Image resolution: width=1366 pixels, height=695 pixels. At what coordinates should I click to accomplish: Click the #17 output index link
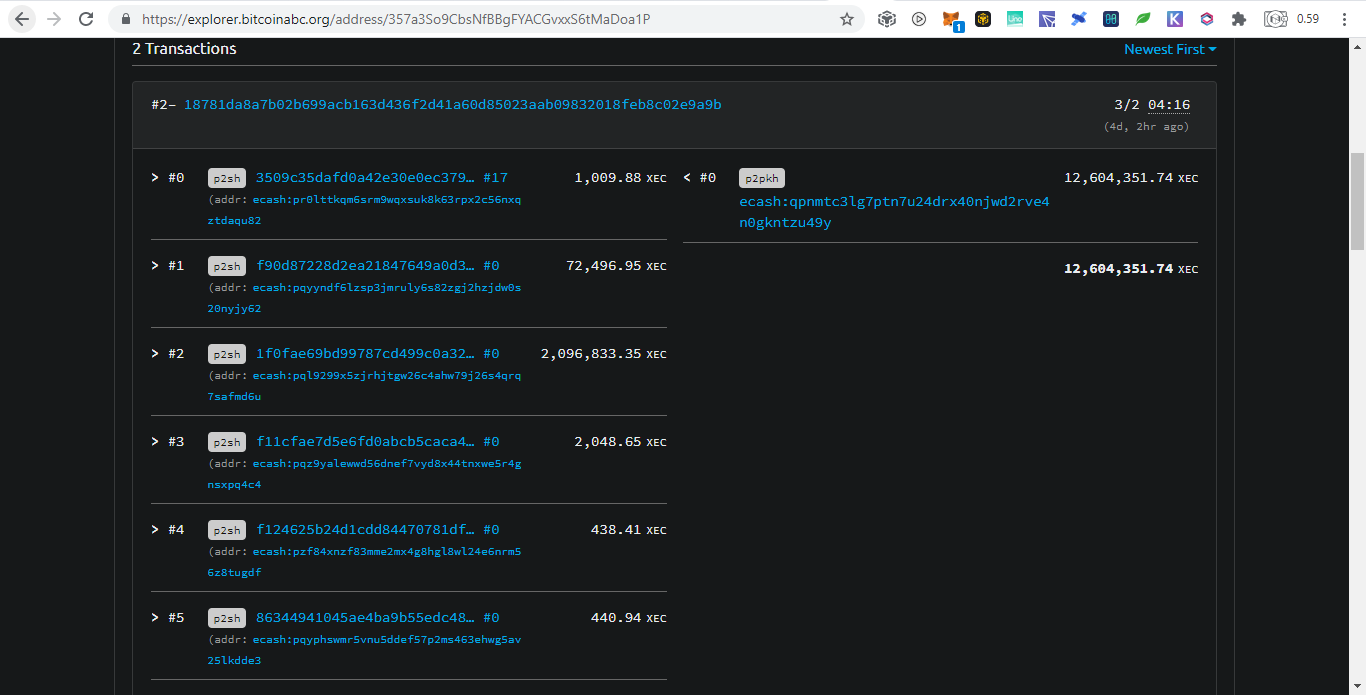[x=495, y=178]
